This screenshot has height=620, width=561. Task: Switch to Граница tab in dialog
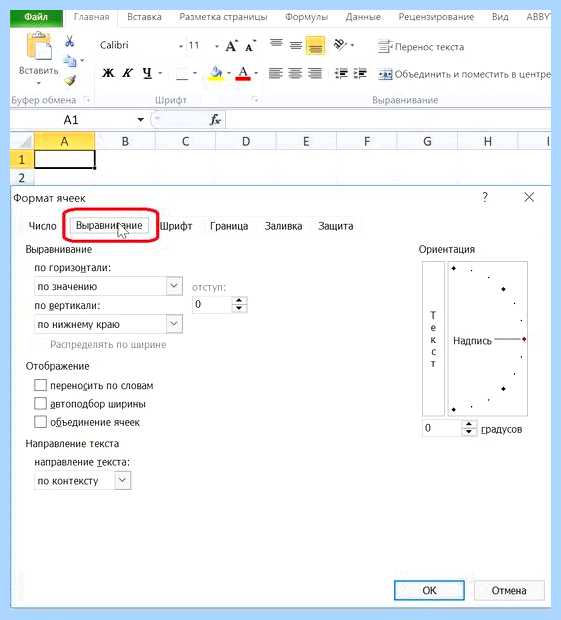[x=229, y=226]
